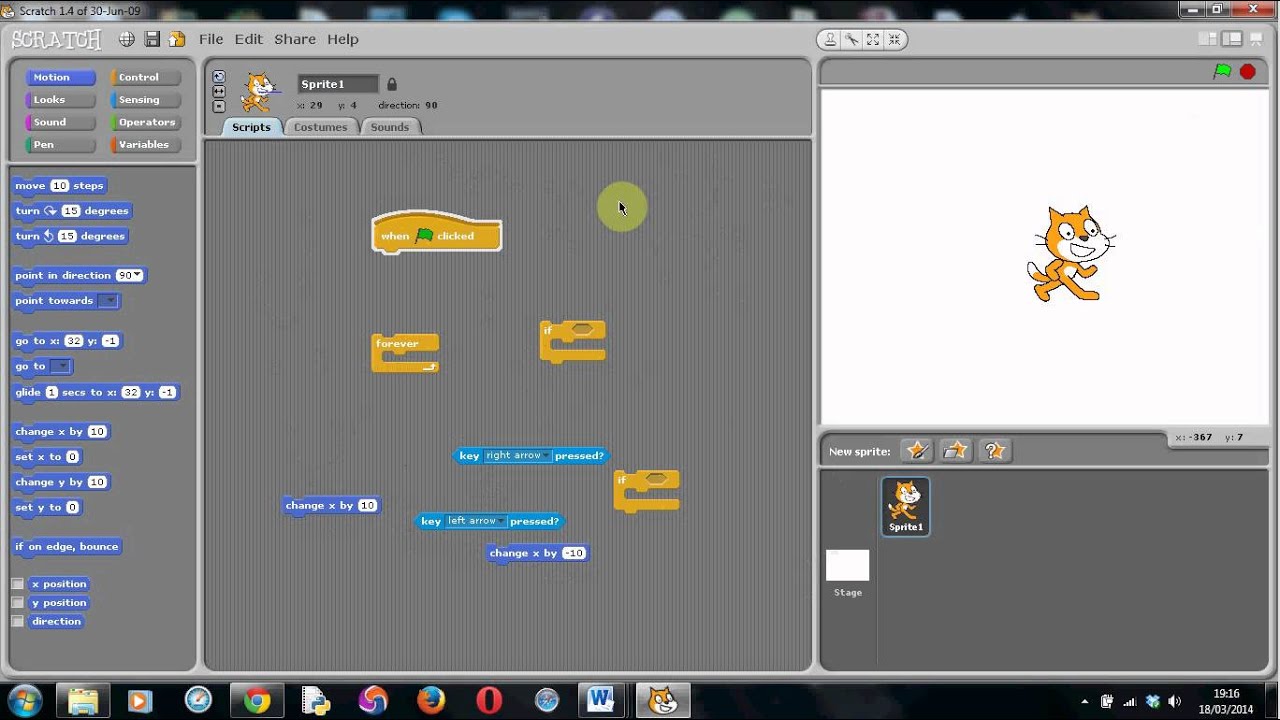Open Microsoft Word from the taskbar
Viewport: 1280px width, 720px height.
601,701
